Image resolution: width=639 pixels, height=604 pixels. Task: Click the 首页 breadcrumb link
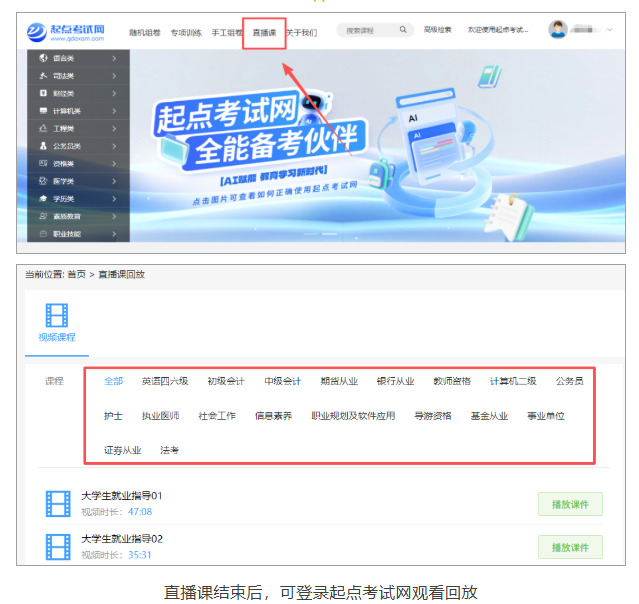point(76,274)
